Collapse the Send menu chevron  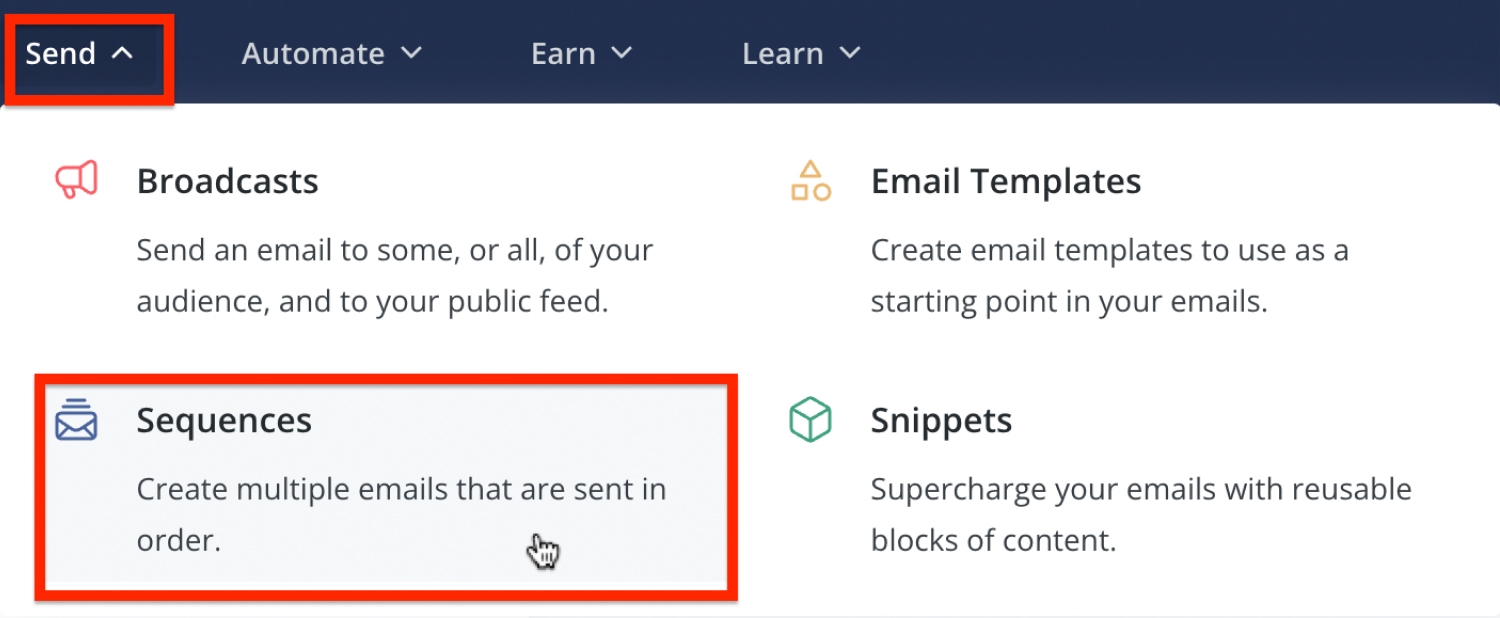(x=122, y=54)
